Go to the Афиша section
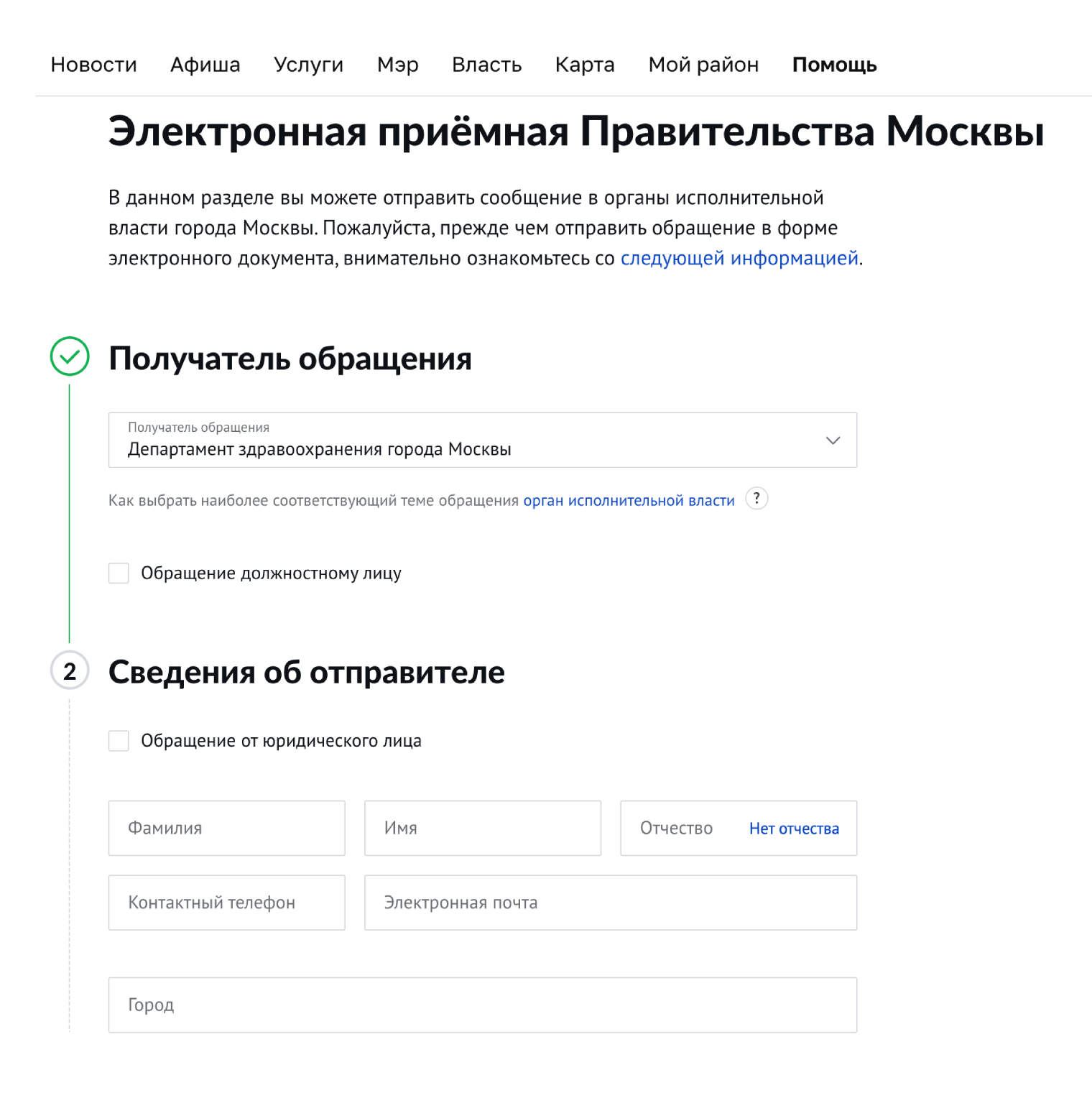Viewport: 1092px width, 1093px height. (205, 65)
